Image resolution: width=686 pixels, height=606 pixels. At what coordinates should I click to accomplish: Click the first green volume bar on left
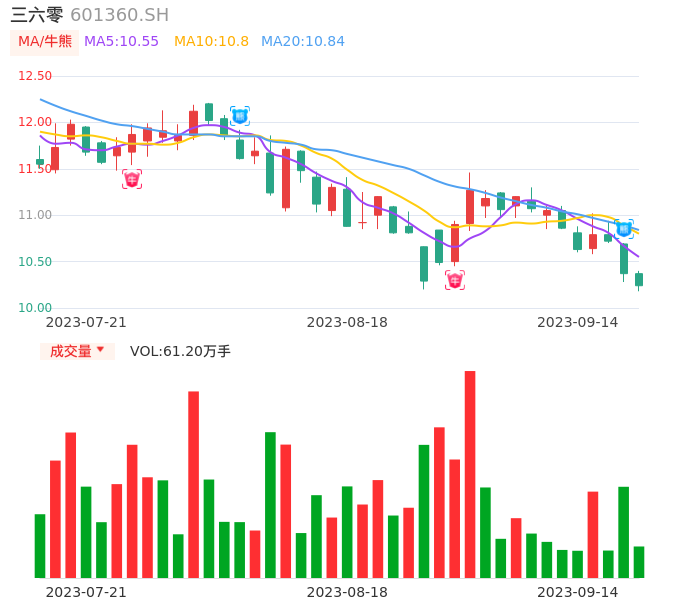[x=40, y=545]
